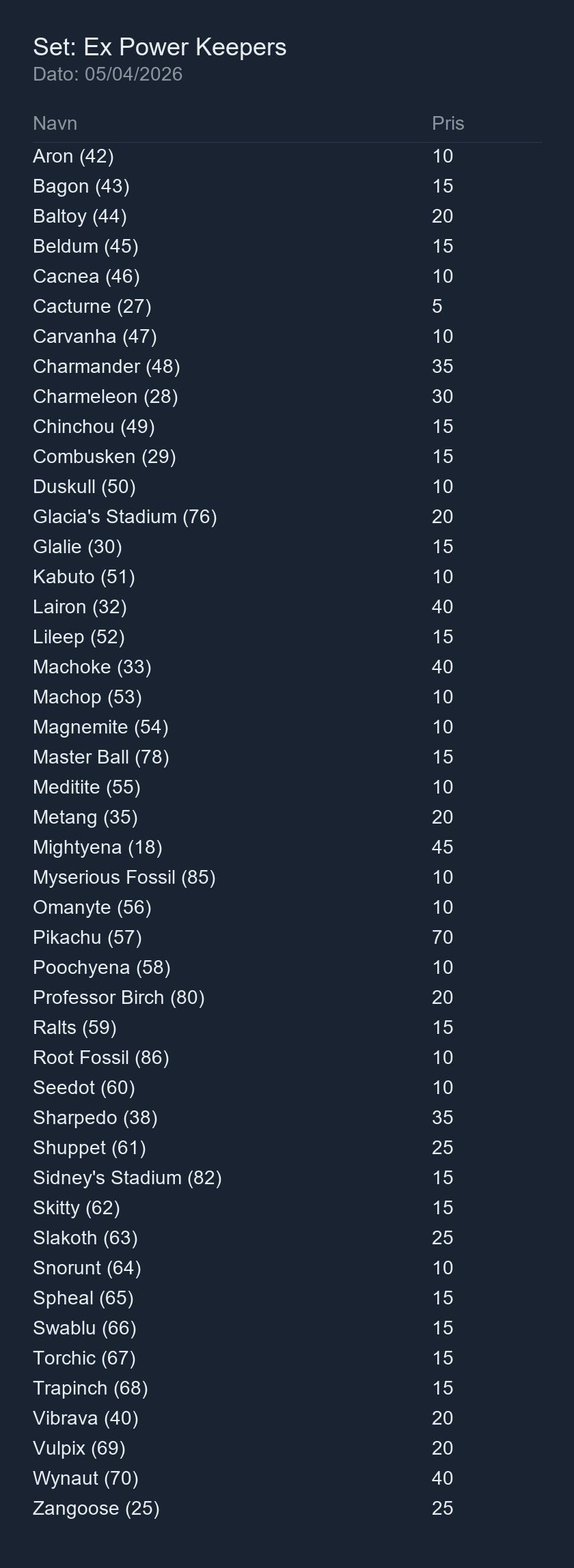This screenshot has width=574, height=1568.
Task: Click the Charmander (48) entry
Action: coord(106,367)
